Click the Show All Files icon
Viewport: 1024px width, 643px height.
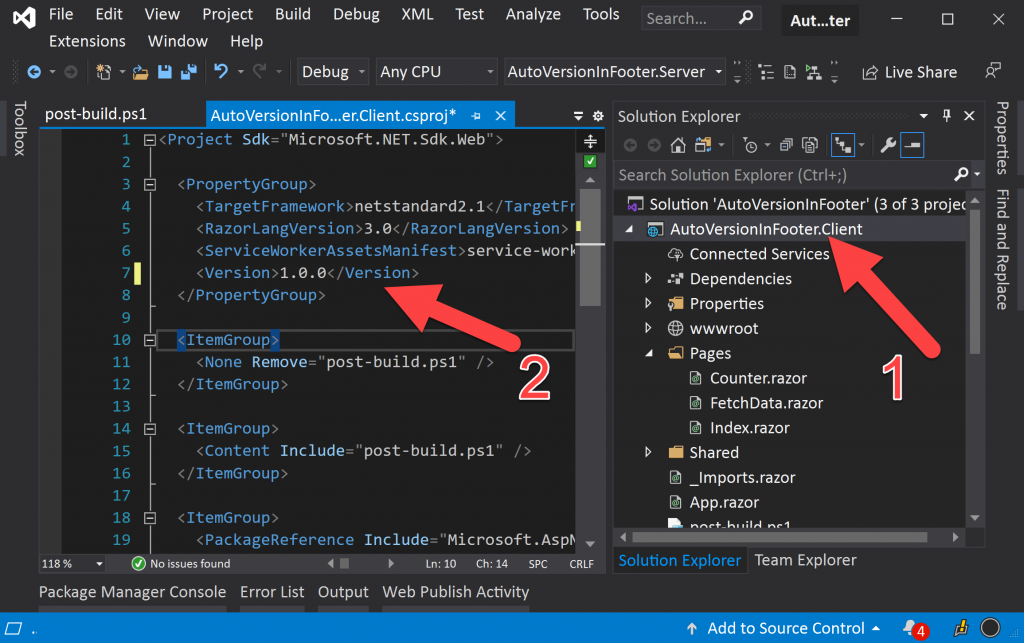click(810, 145)
